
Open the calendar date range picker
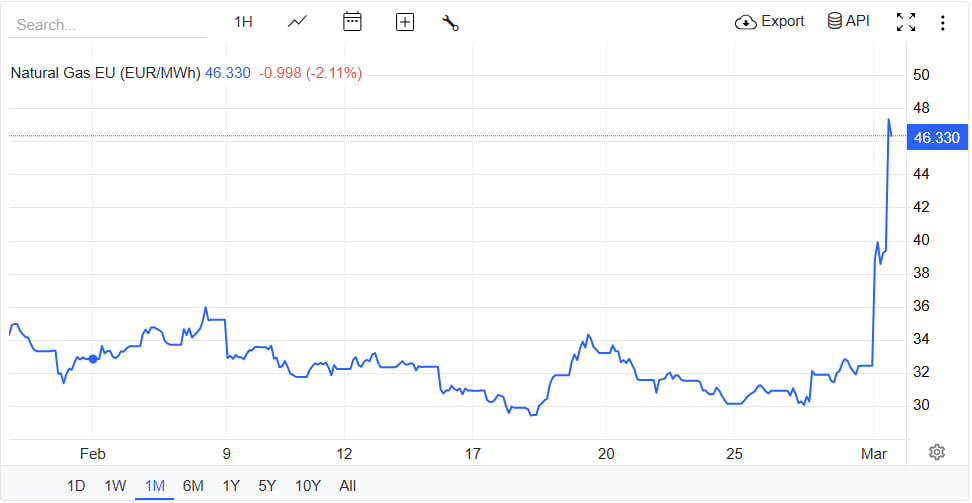coord(352,22)
